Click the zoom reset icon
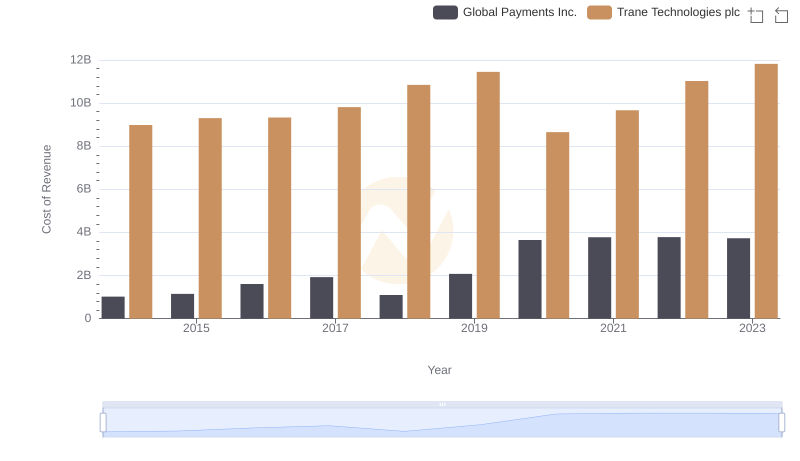The height and width of the screenshot is (461, 800). (781, 15)
